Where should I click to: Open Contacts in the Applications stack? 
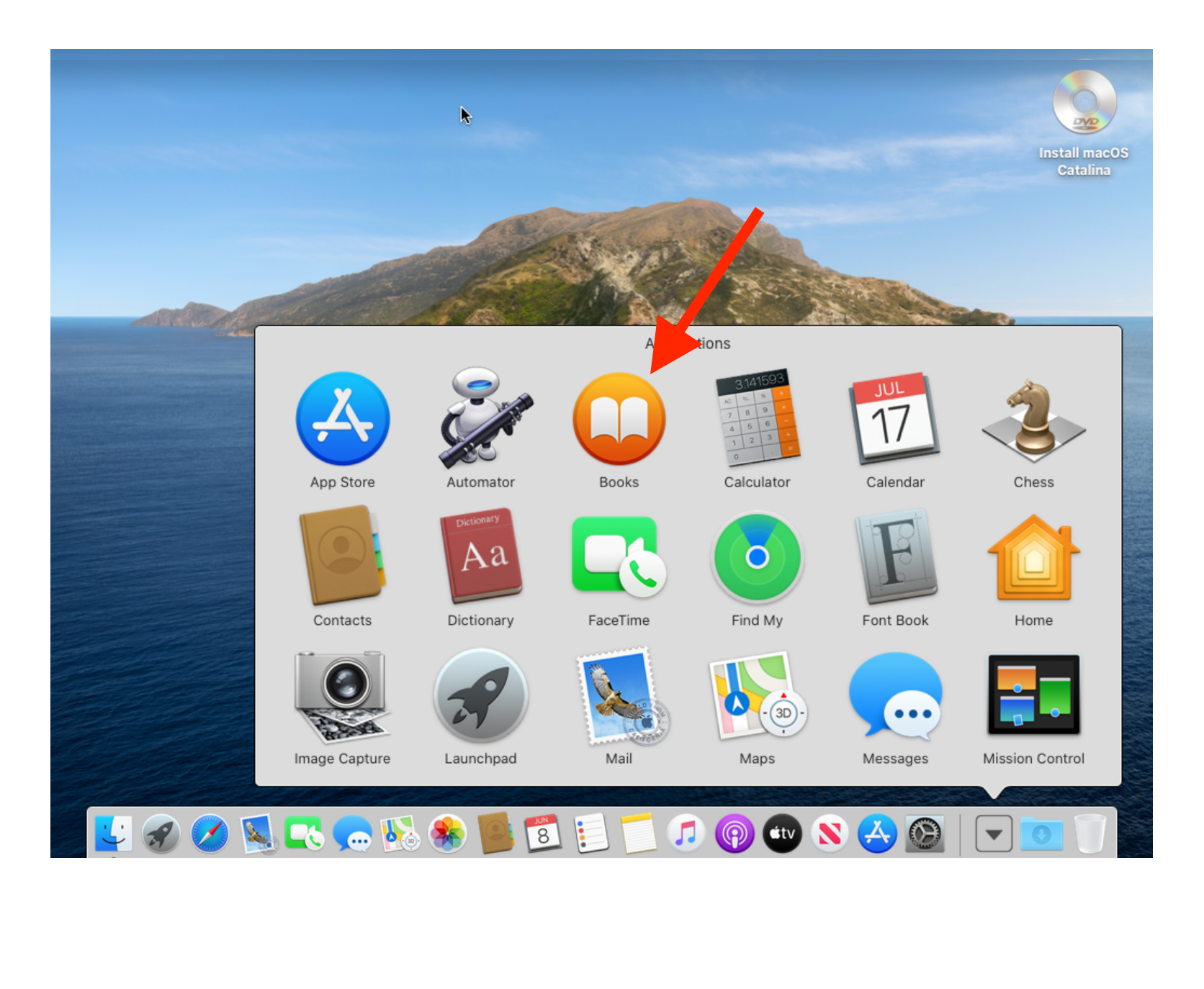343,555
